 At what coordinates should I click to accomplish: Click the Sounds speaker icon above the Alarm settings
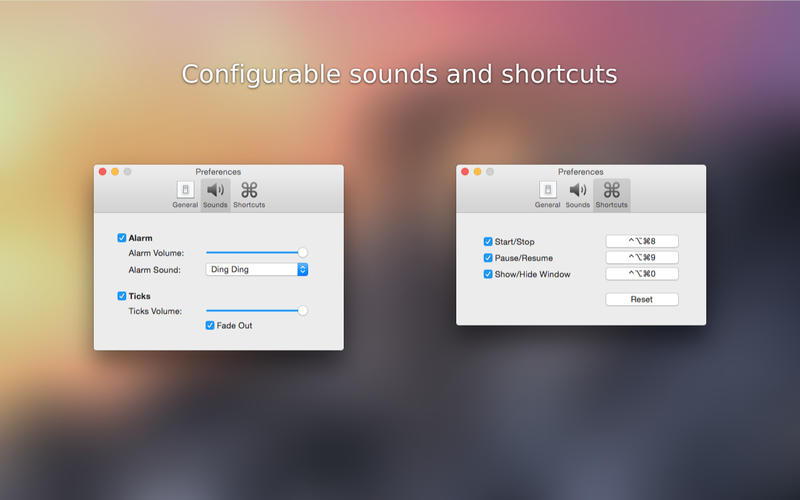click(x=215, y=191)
